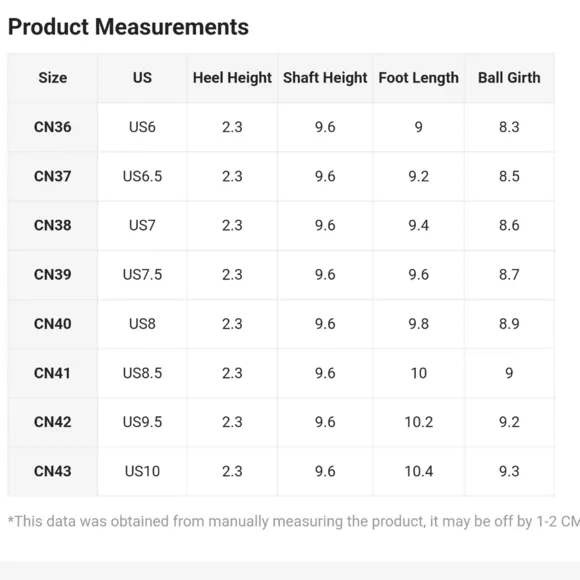Viewport: 580px width, 580px height.
Task: Click the Ball Girth column header
Action: 509,78
